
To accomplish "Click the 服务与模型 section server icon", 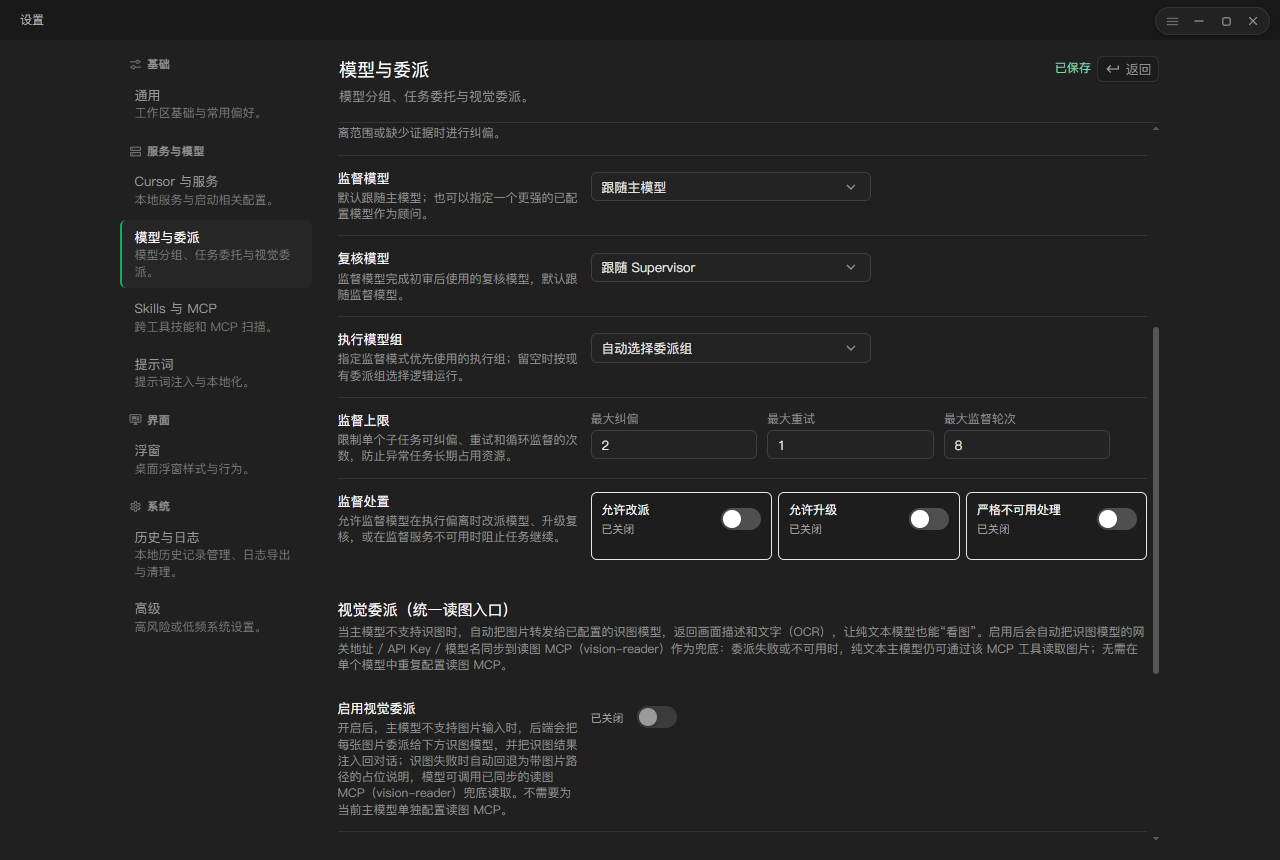I will coord(135,151).
